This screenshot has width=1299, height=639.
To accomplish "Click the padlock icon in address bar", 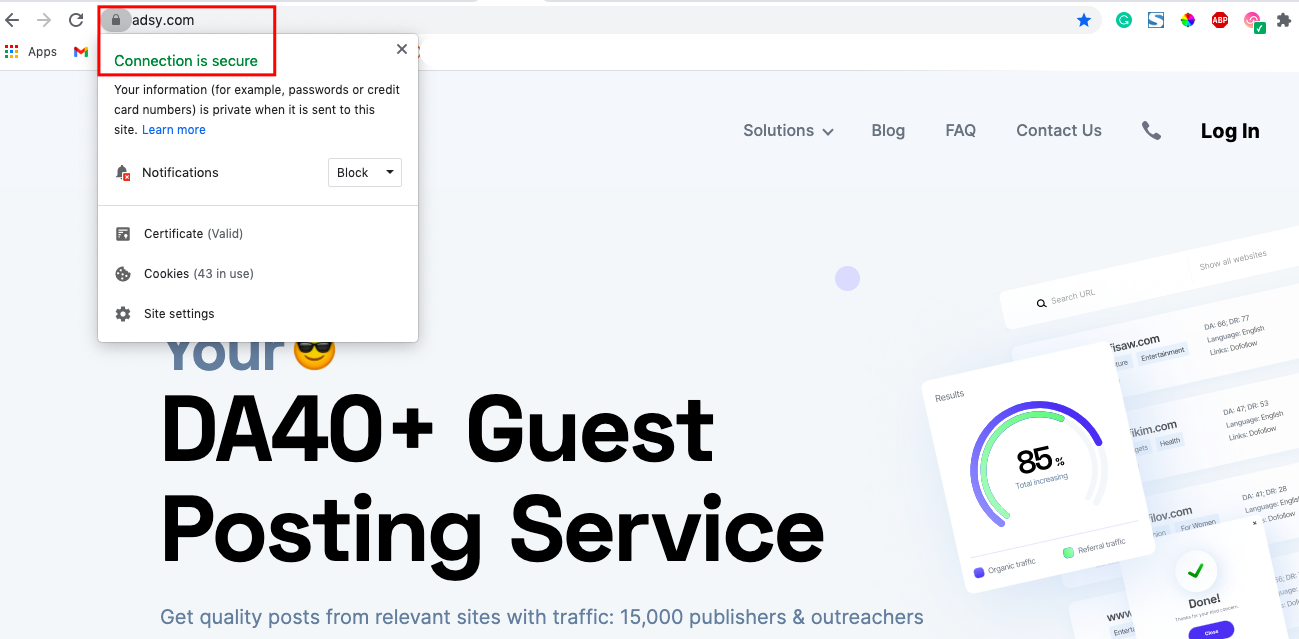I will pyautogui.click(x=116, y=20).
